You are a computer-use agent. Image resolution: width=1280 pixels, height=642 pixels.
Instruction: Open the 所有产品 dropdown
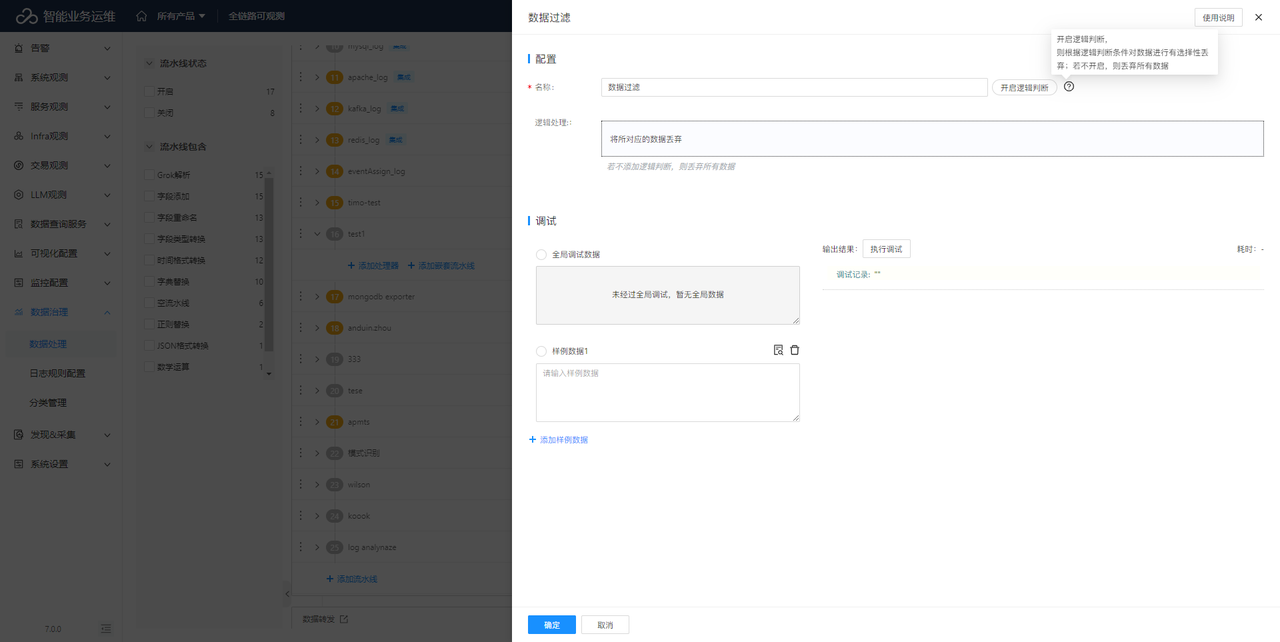[180, 16]
